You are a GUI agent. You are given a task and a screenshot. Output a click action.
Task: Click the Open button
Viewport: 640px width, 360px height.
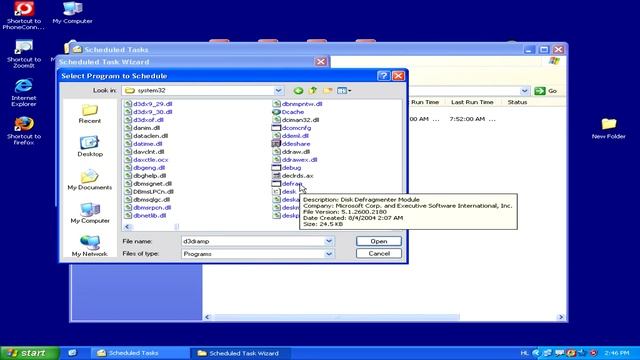coord(379,241)
